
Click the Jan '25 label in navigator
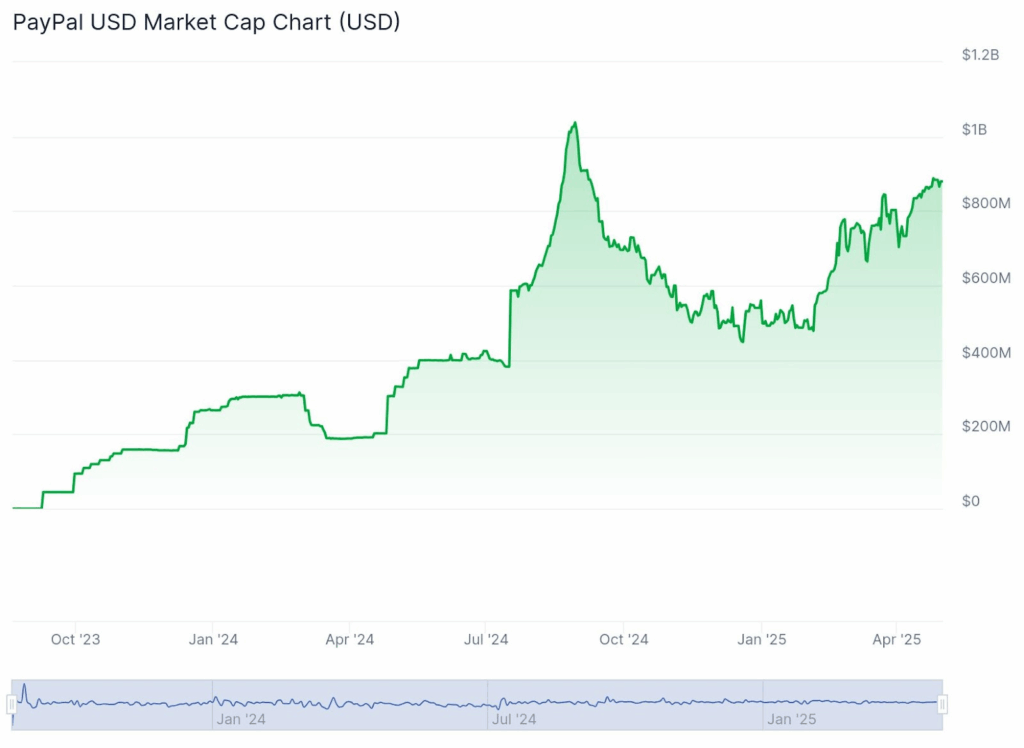pyautogui.click(x=792, y=718)
